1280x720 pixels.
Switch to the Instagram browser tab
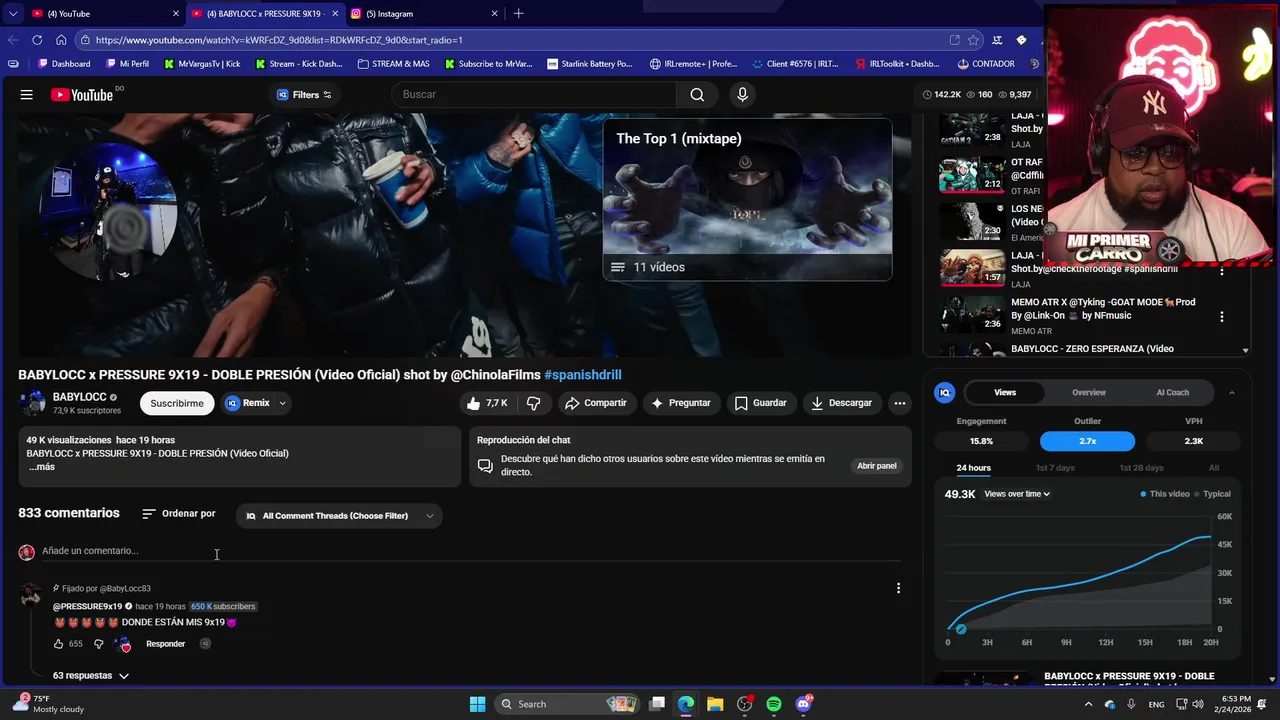[424, 14]
